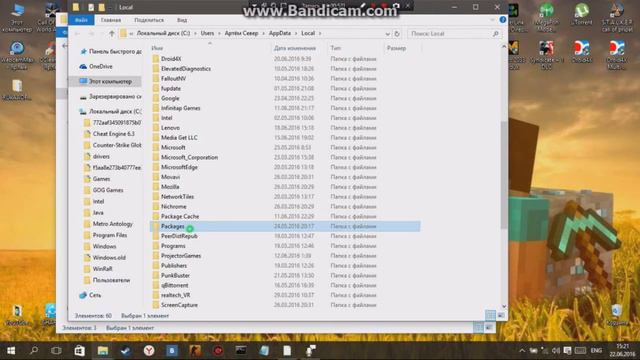
Task: Select the ScreenCapture folder
Action: coord(179,305)
